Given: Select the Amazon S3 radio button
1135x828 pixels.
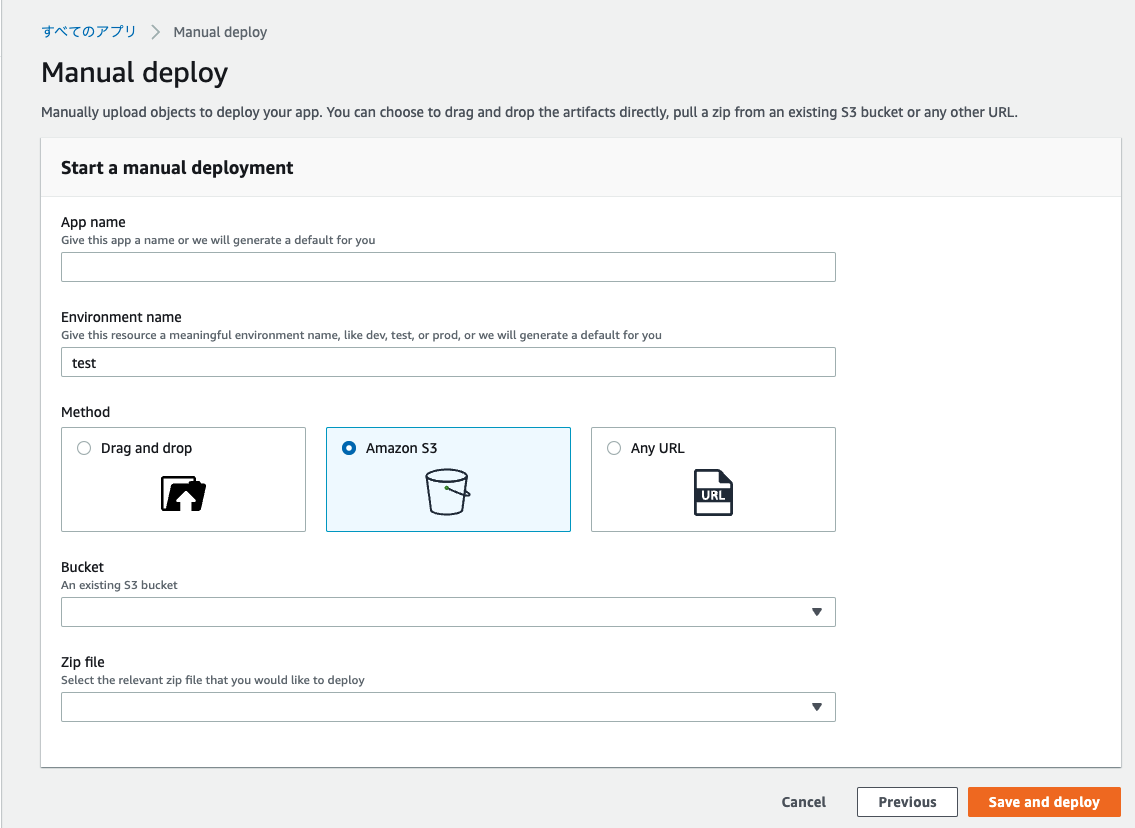Looking at the screenshot, I should click(349, 448).
